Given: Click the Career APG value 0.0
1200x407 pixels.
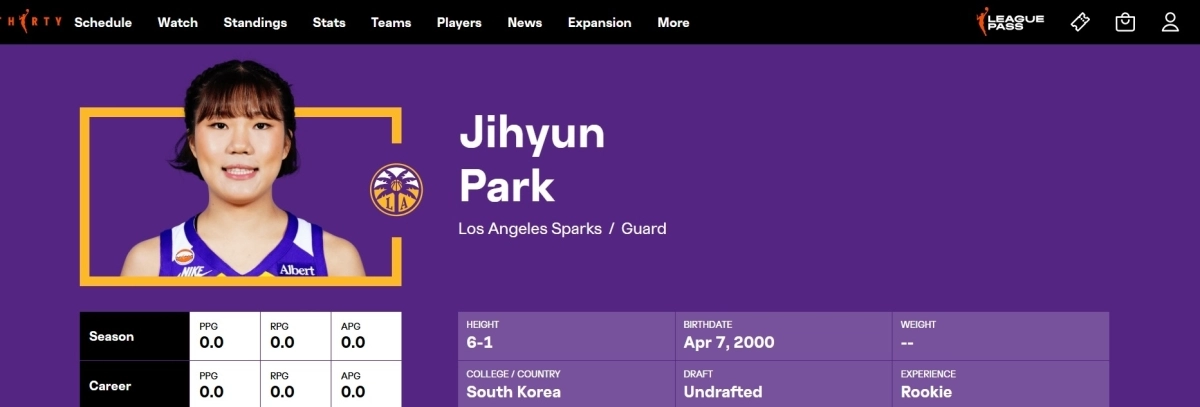Looking at the screenshot, I should coord(353,392).
